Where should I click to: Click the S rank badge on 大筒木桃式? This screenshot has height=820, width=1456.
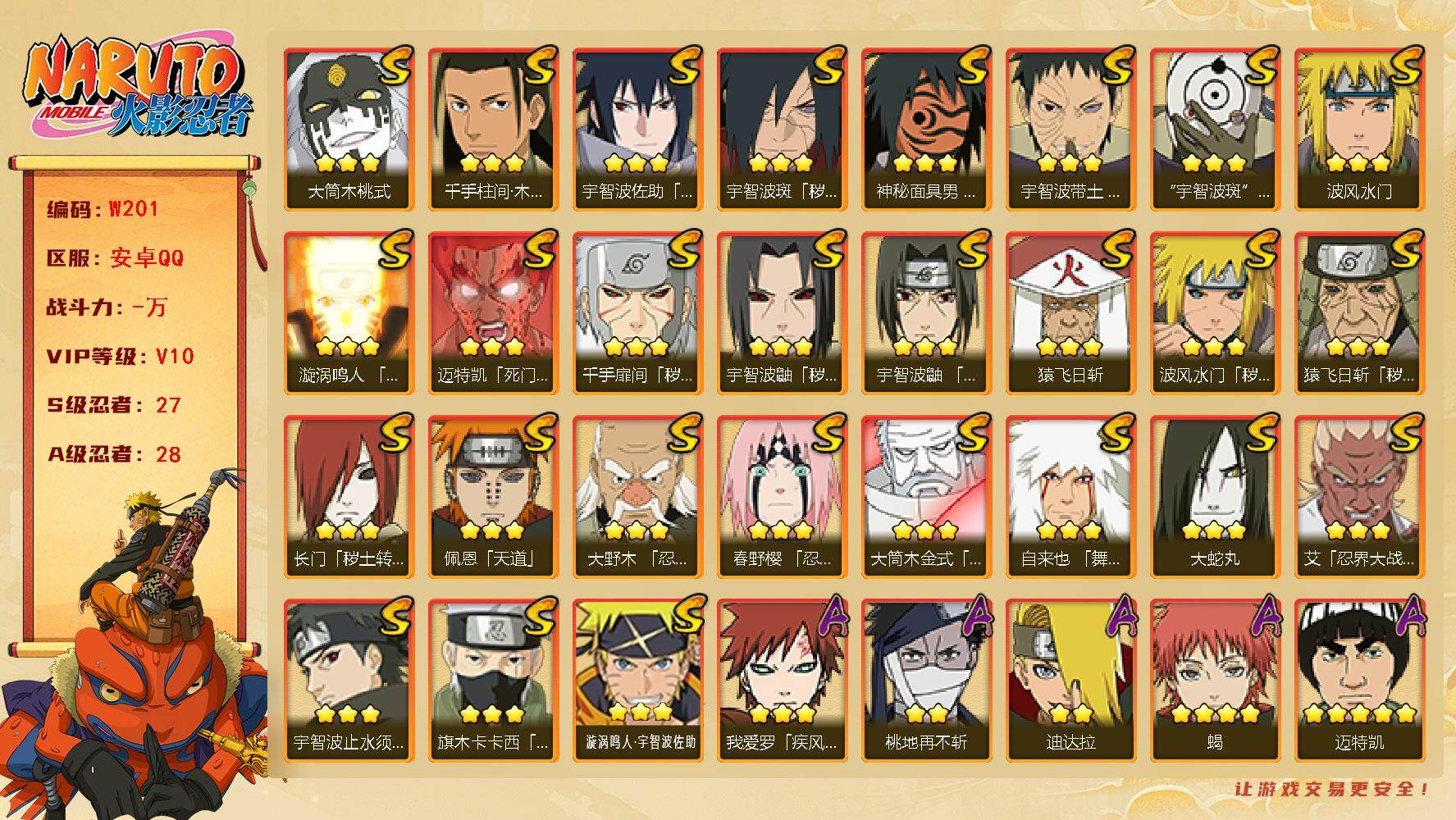coord(395,66)
